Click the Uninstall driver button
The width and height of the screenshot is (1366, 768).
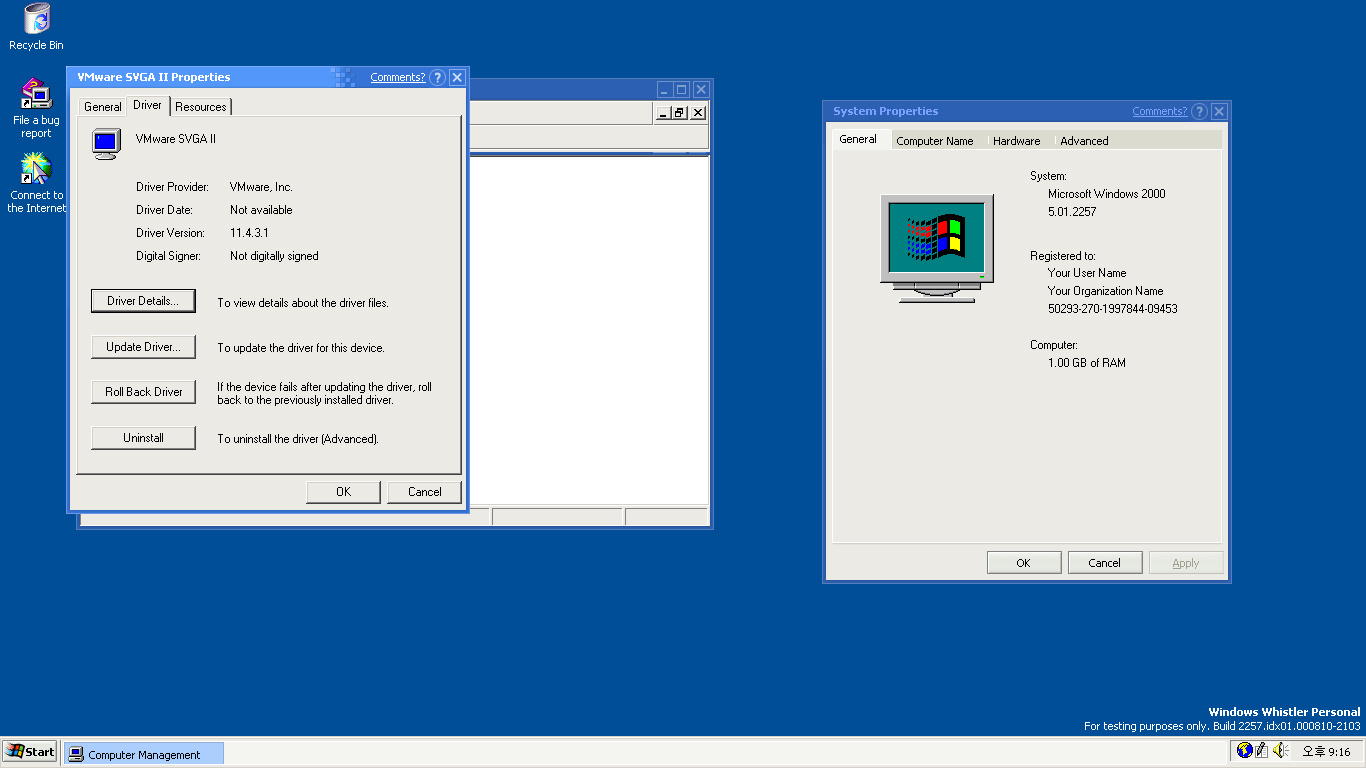pyautogui.click(x=143, y=438)
